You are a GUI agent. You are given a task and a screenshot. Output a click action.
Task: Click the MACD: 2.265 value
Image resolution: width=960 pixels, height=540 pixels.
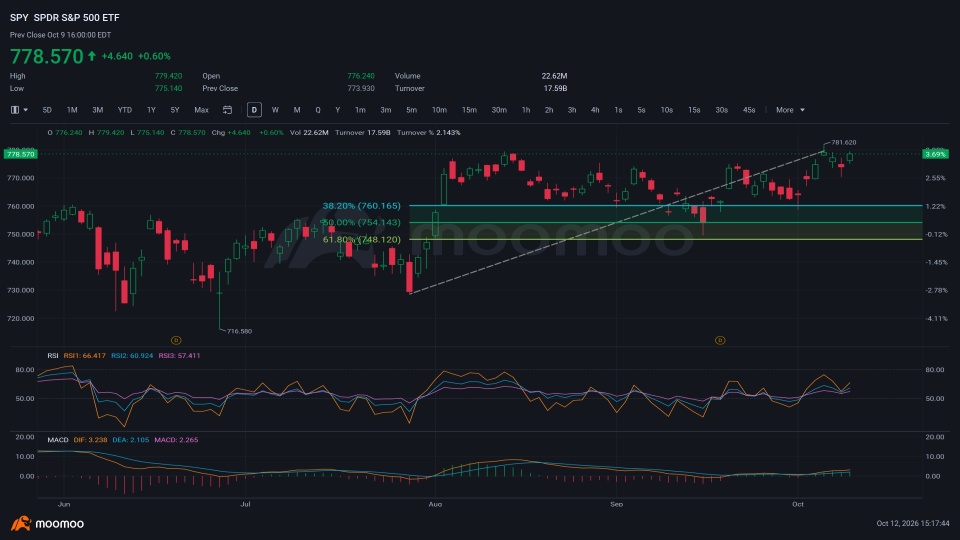point(176,440)
